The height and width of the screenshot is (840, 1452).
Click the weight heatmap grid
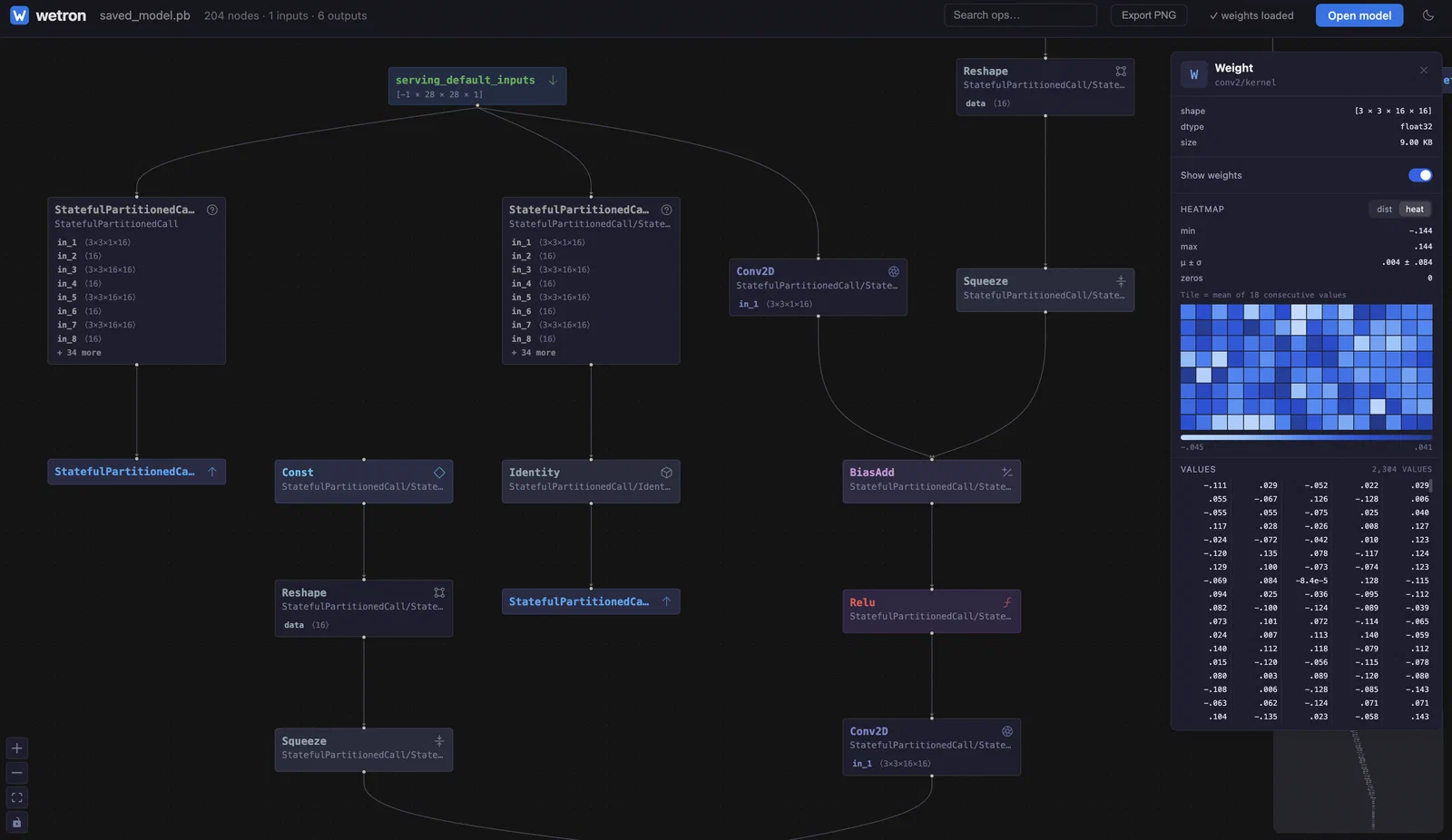click(x=1307, y=367)
